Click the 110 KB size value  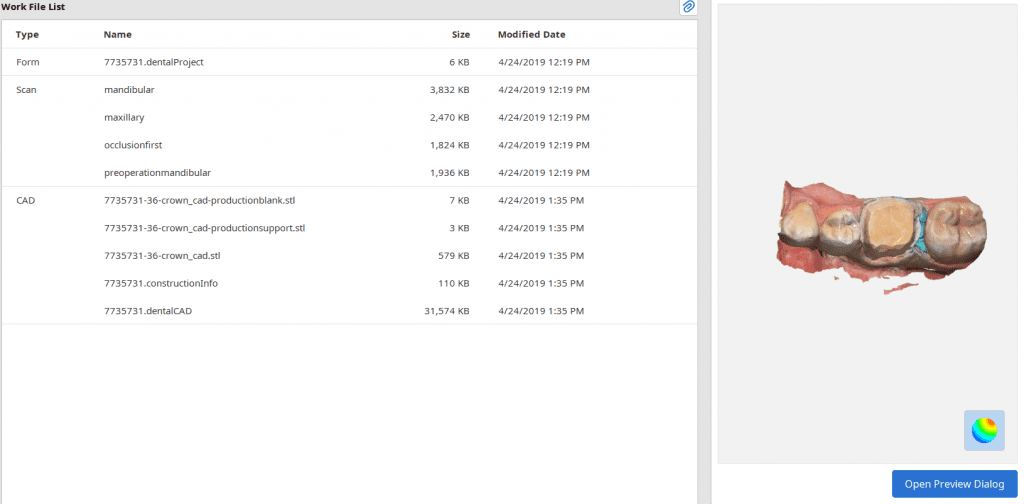click(x=454, y=283)
